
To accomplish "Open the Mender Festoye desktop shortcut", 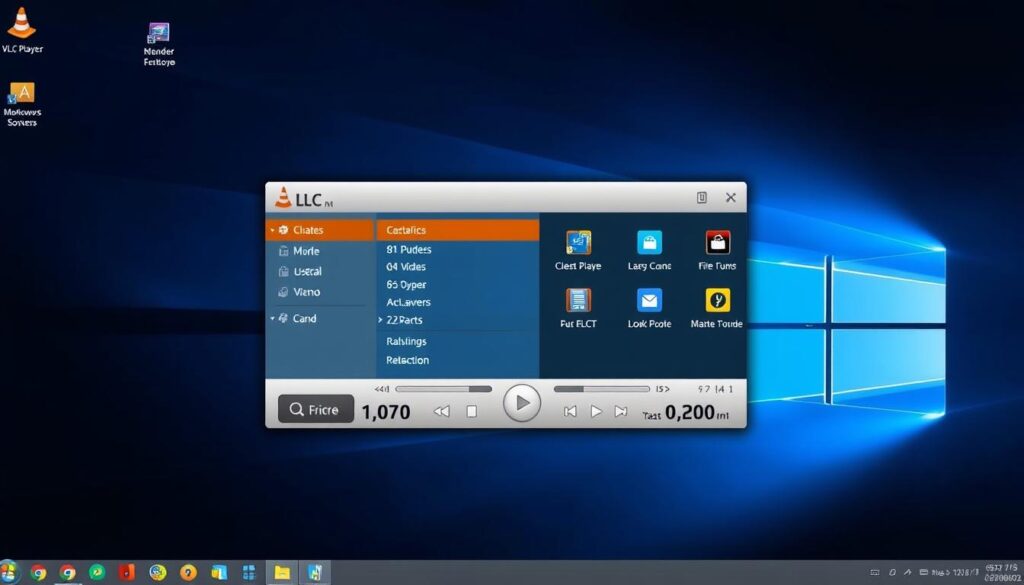I will click(x=157, y=33).
